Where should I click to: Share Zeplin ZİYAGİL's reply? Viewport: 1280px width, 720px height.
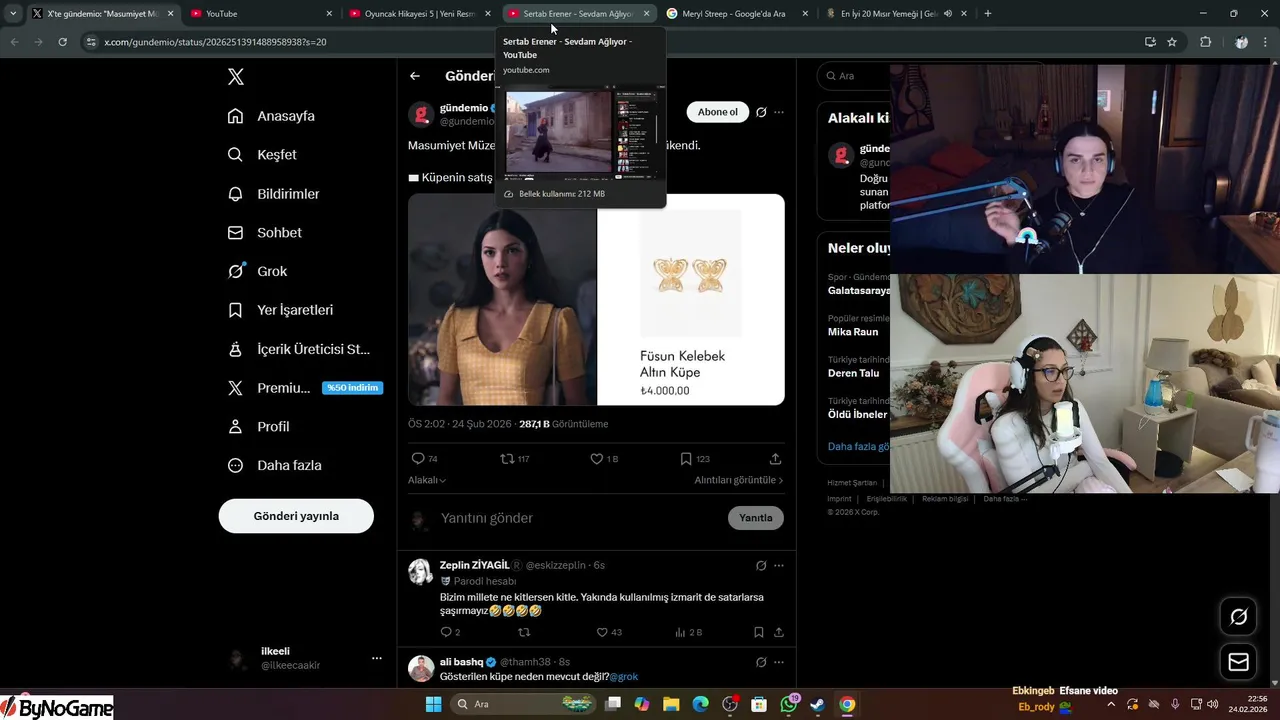(x=779, y=632)
